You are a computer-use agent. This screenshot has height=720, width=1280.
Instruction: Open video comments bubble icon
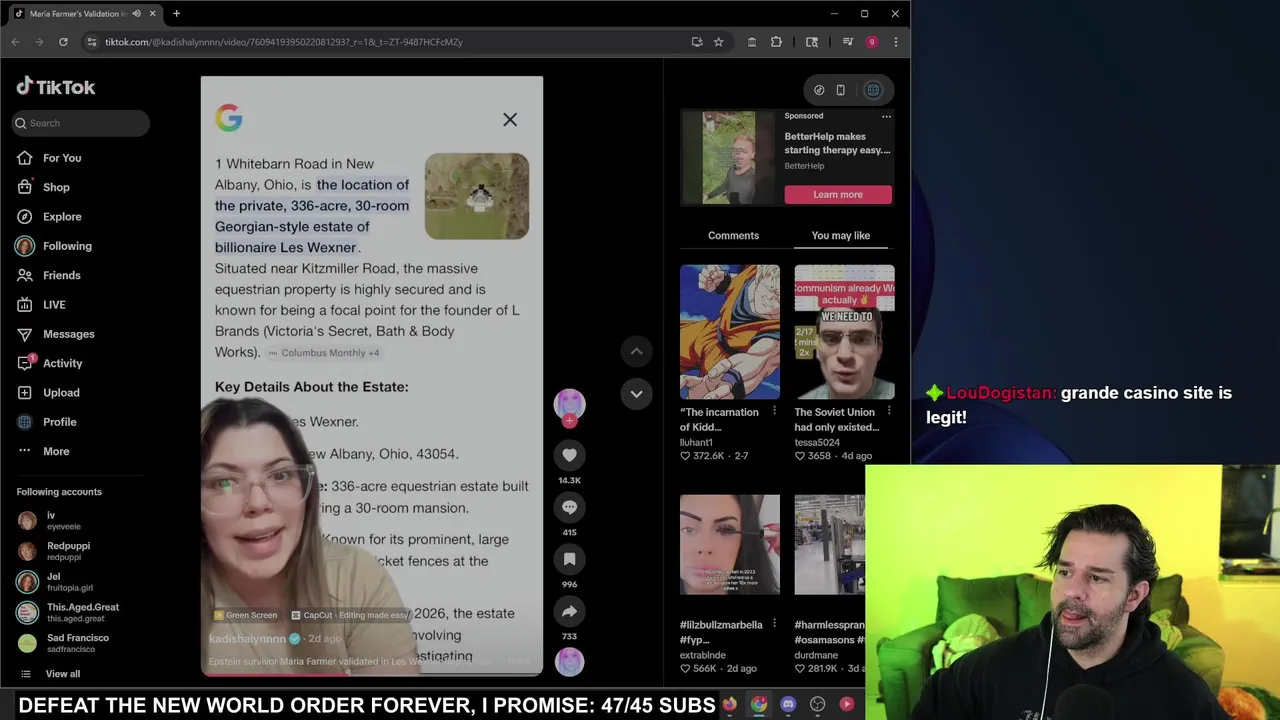coord(569,507)
